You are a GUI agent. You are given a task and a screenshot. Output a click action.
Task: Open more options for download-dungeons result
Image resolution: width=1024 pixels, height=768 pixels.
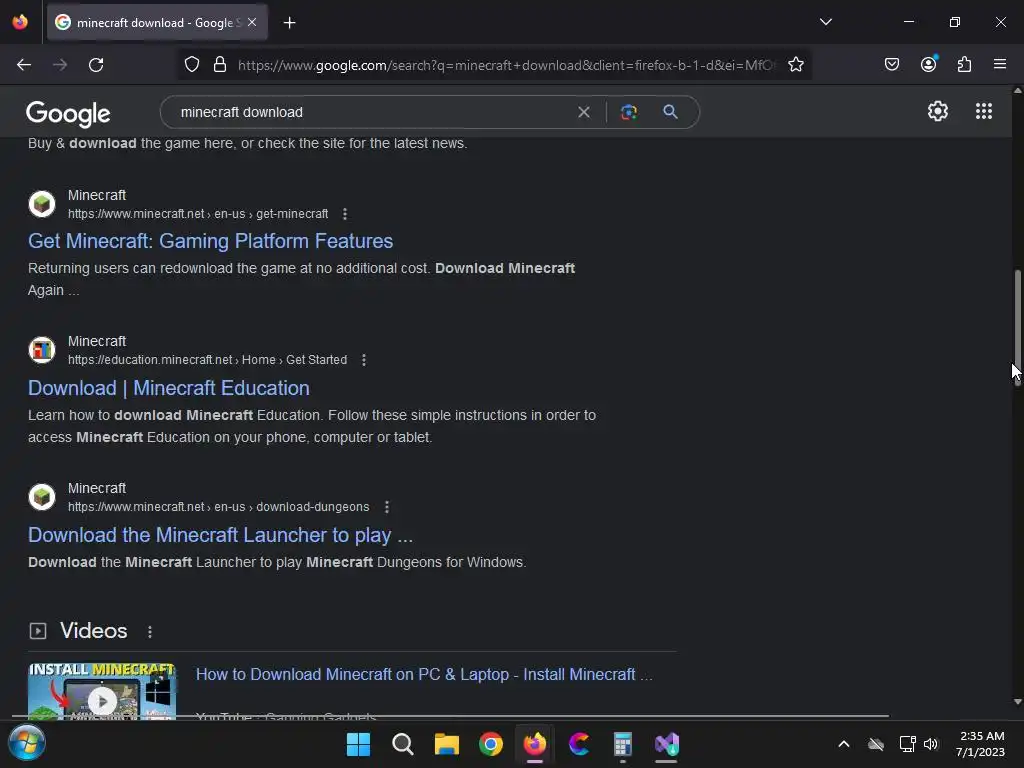point(387,507)
